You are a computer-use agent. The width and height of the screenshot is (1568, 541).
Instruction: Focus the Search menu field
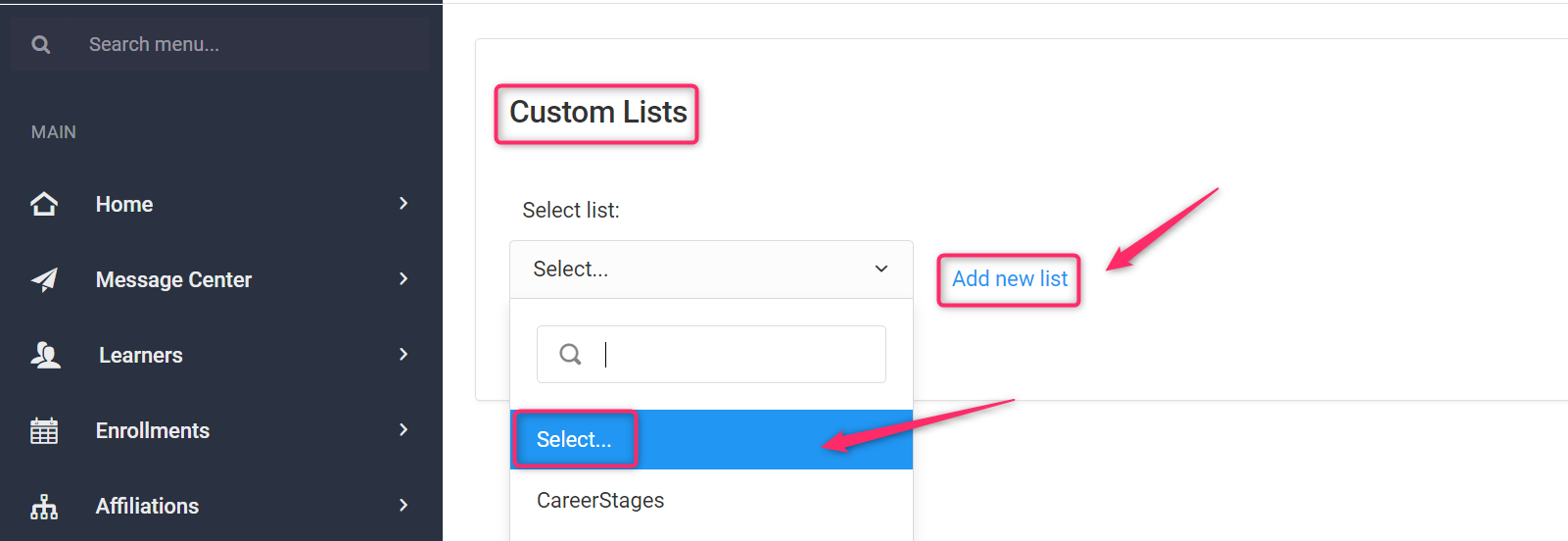pyautogui.click(x=245, y=44)
